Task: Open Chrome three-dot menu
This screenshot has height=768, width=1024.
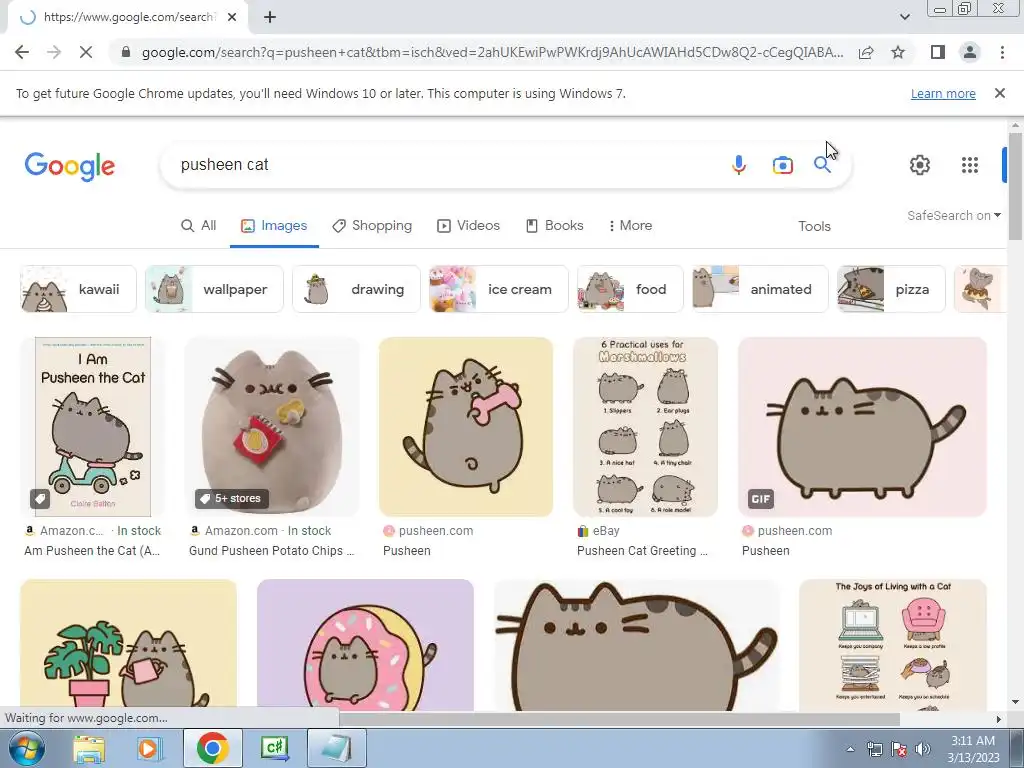Action: click(x=1002, y=52)
